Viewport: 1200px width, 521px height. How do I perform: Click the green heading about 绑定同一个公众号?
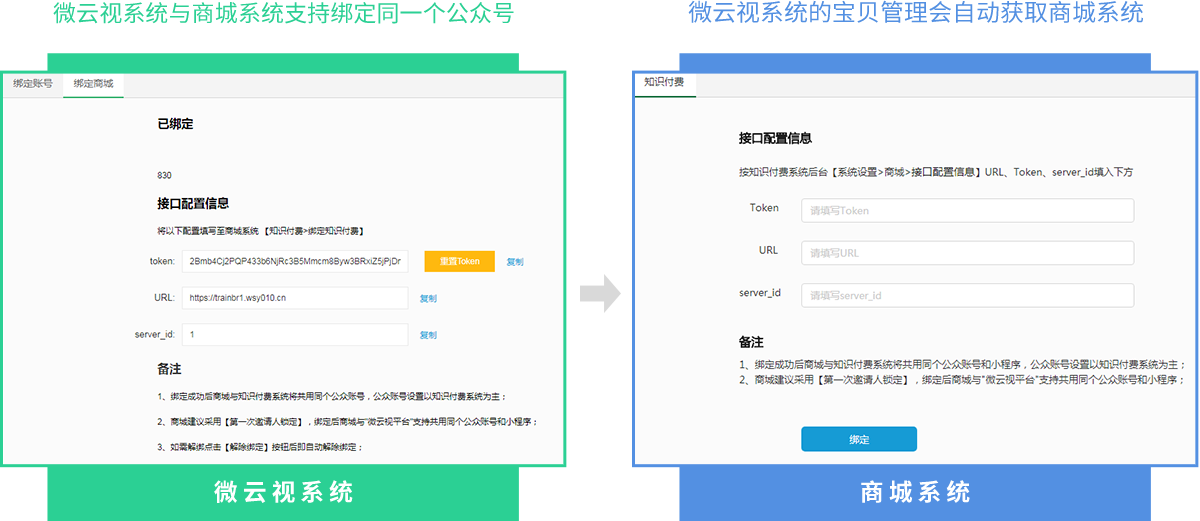click(x=283, y=14)
